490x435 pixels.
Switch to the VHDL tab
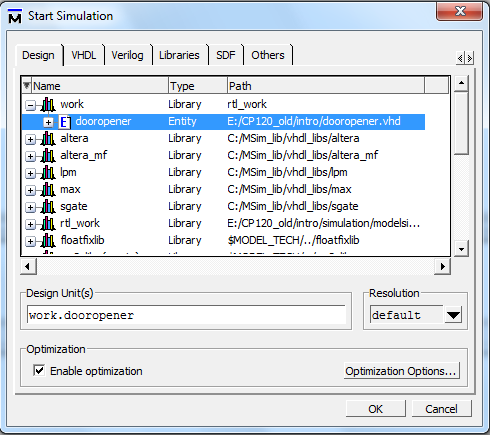click(x=84, y=55)
